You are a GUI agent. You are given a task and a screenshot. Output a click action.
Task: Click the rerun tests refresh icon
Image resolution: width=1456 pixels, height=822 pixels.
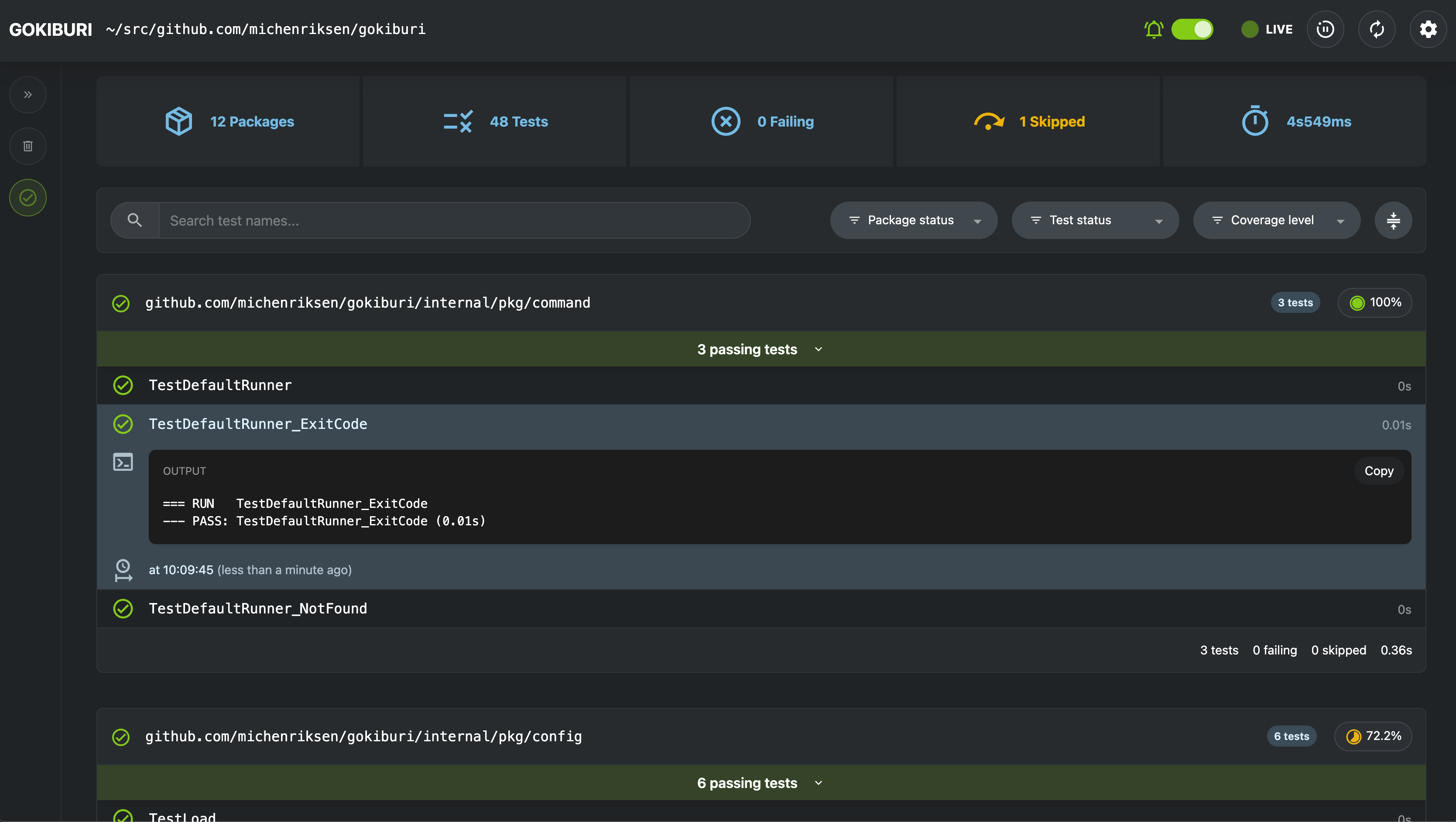(x=1376, y=29)
